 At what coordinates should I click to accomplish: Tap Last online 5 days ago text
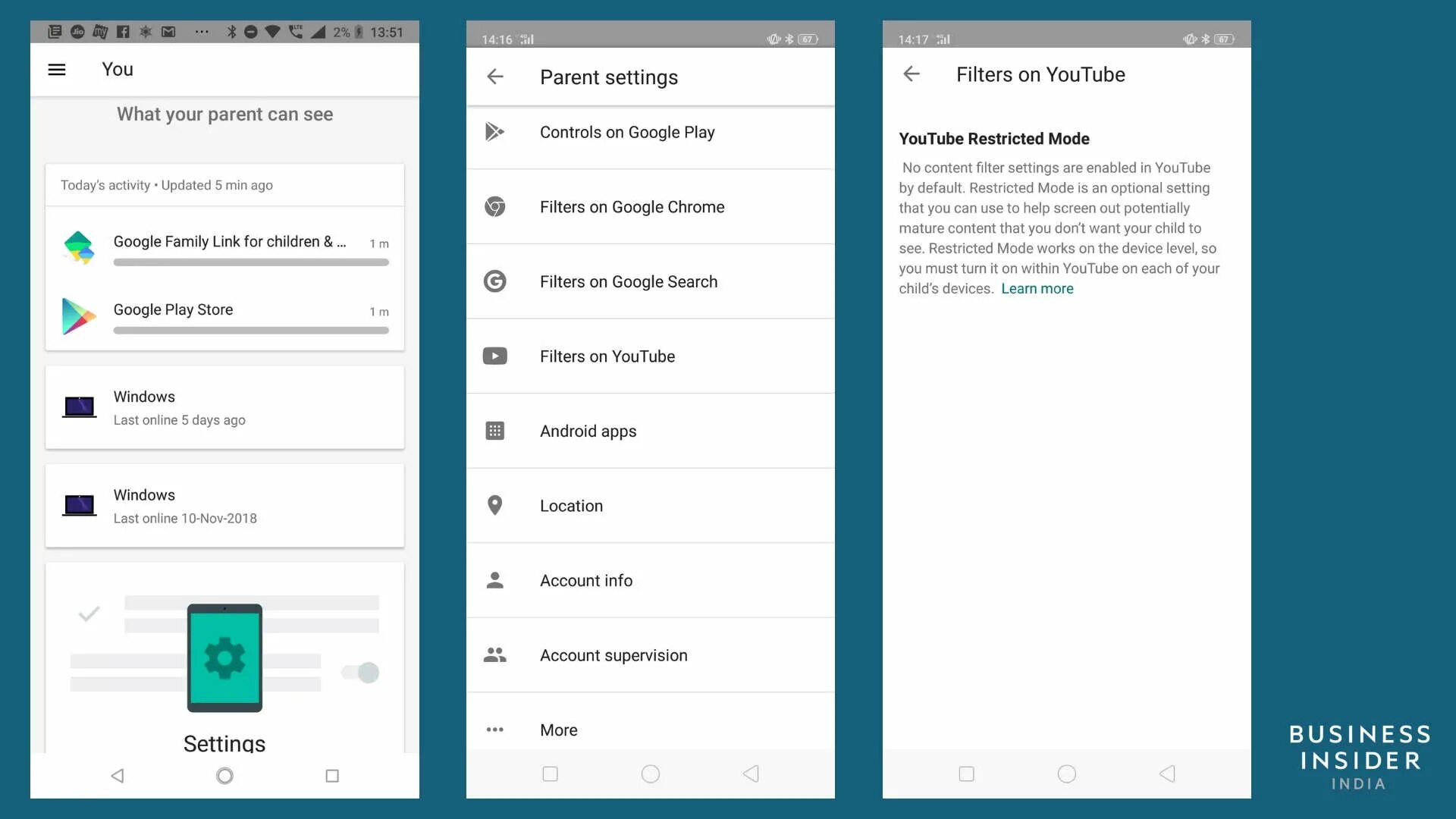coord(180,420)
